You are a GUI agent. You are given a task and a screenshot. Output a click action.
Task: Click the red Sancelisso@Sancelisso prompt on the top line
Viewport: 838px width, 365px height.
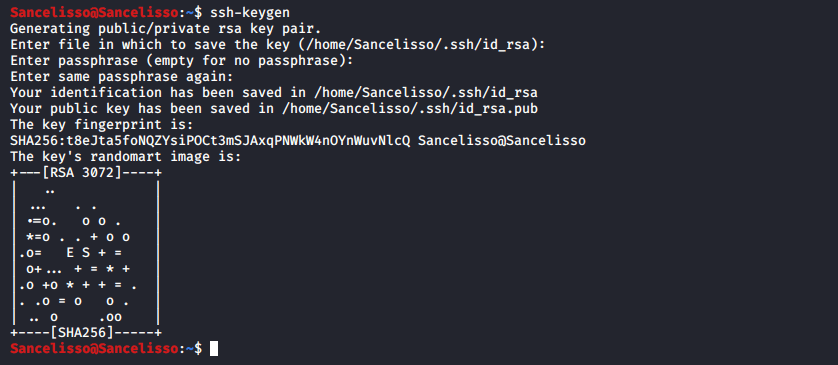94,12
